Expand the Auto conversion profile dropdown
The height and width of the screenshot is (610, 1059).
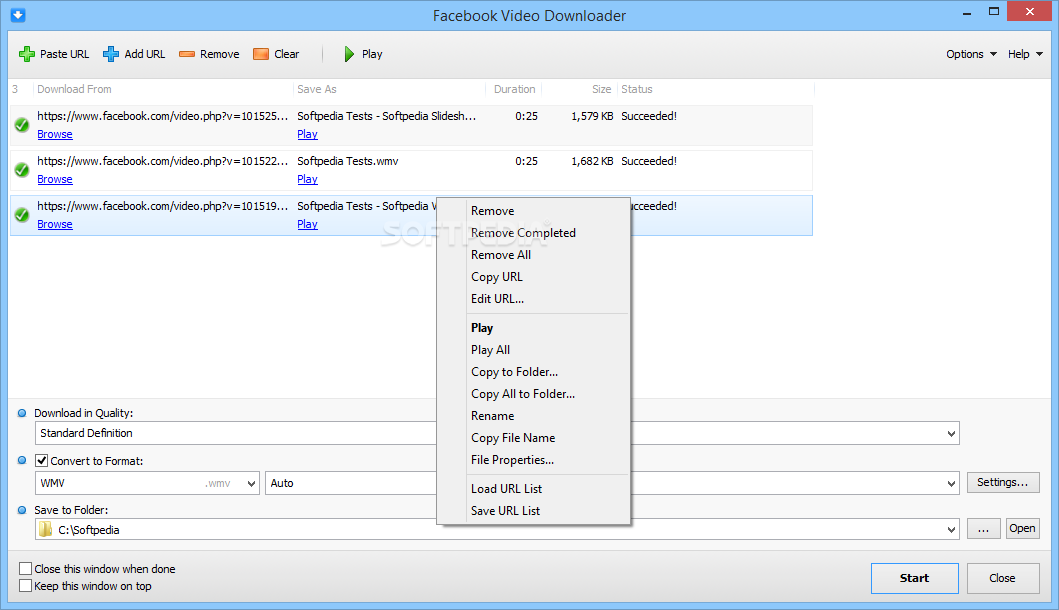click(951, 484)
